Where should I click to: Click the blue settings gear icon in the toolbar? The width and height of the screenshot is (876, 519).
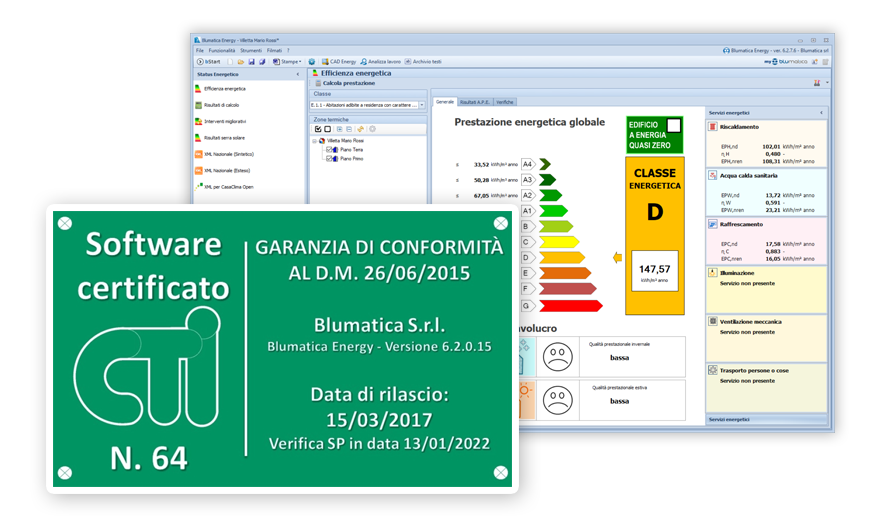pyautogui.click(x=312, y=61)
